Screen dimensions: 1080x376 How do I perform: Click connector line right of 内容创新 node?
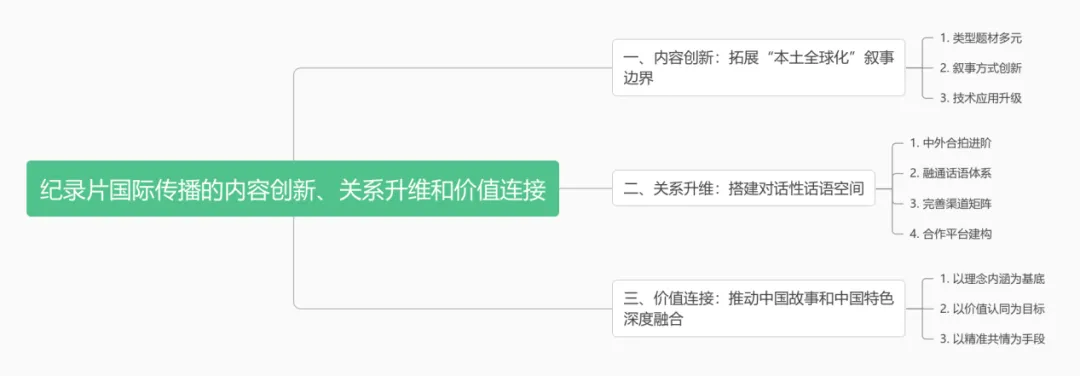(913, 68)
